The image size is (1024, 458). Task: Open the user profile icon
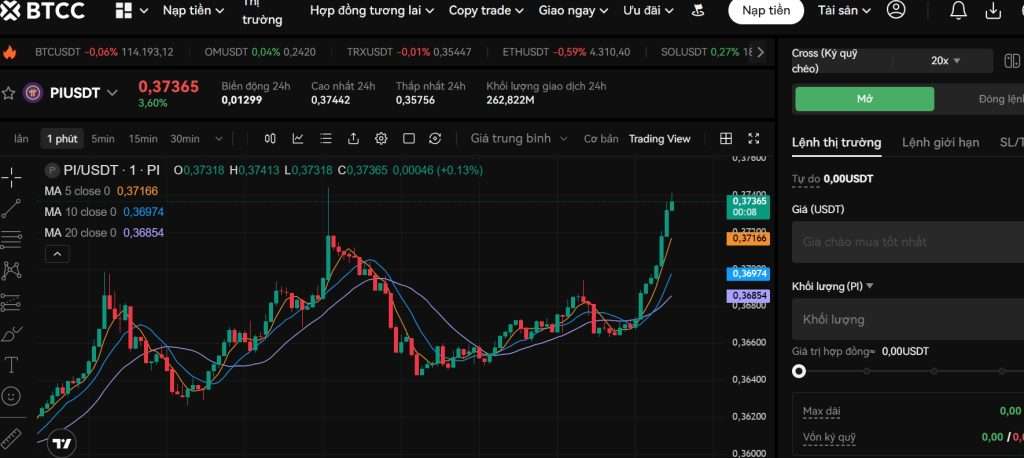point(896,10)
